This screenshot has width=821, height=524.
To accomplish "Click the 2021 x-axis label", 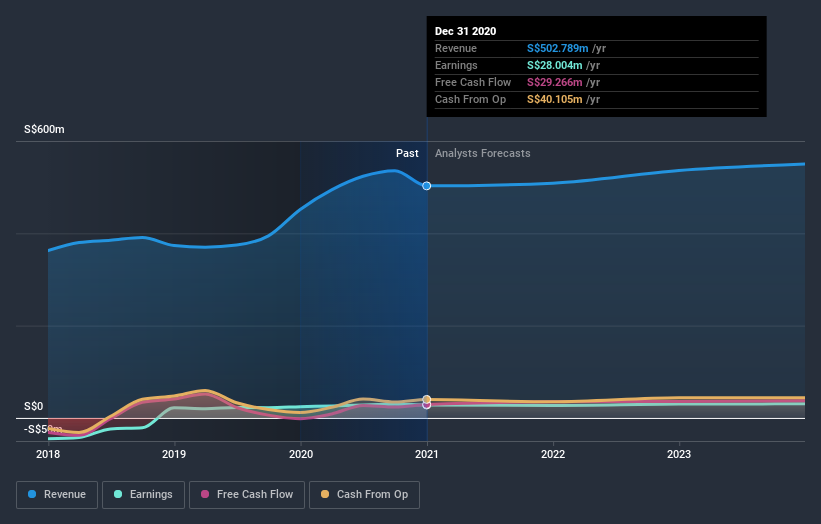I will [427, 454].
